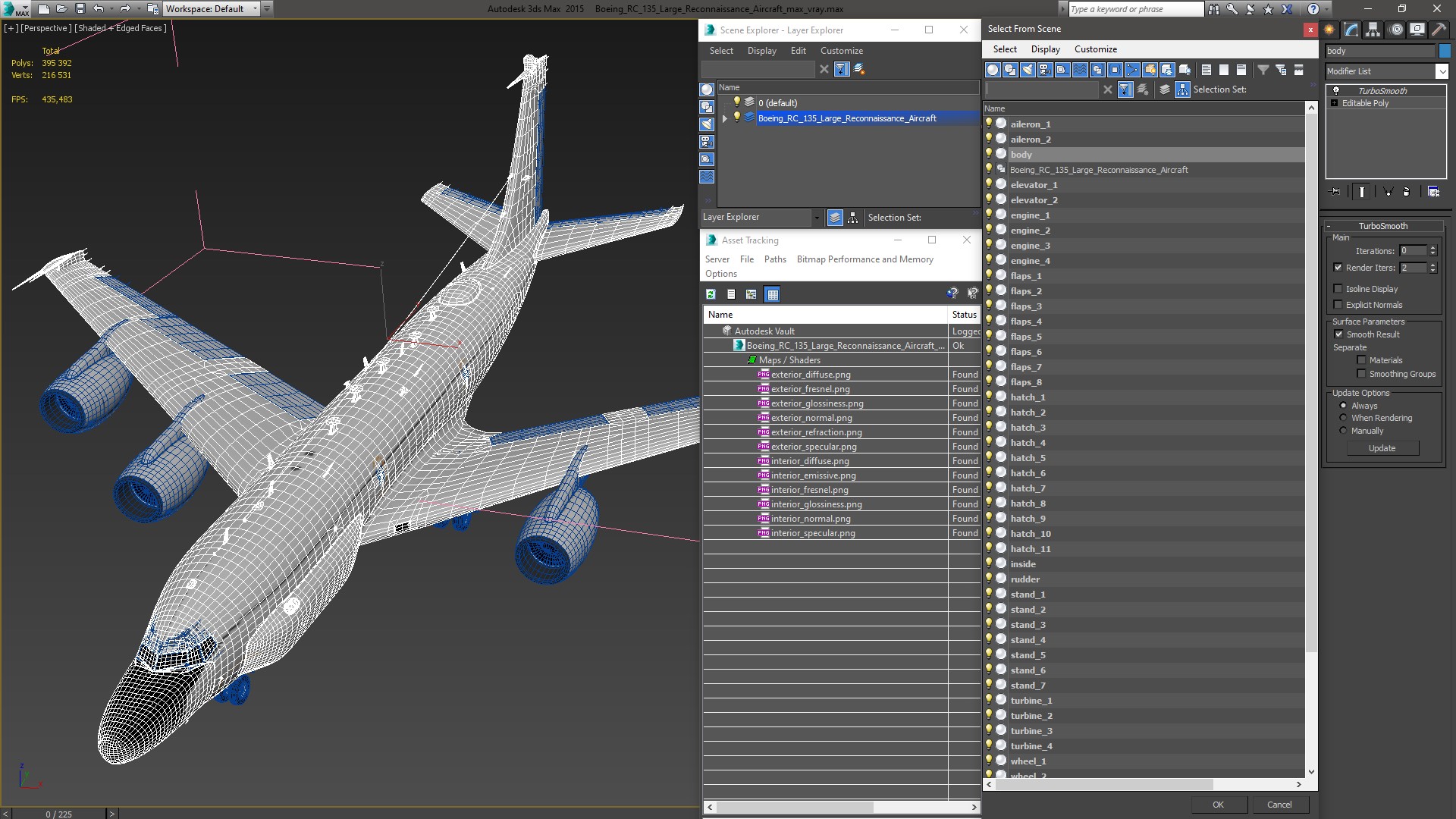Select engine_3 in the object list
Viewport: 1456px width, 819px height.
(x=1030, y=246)
